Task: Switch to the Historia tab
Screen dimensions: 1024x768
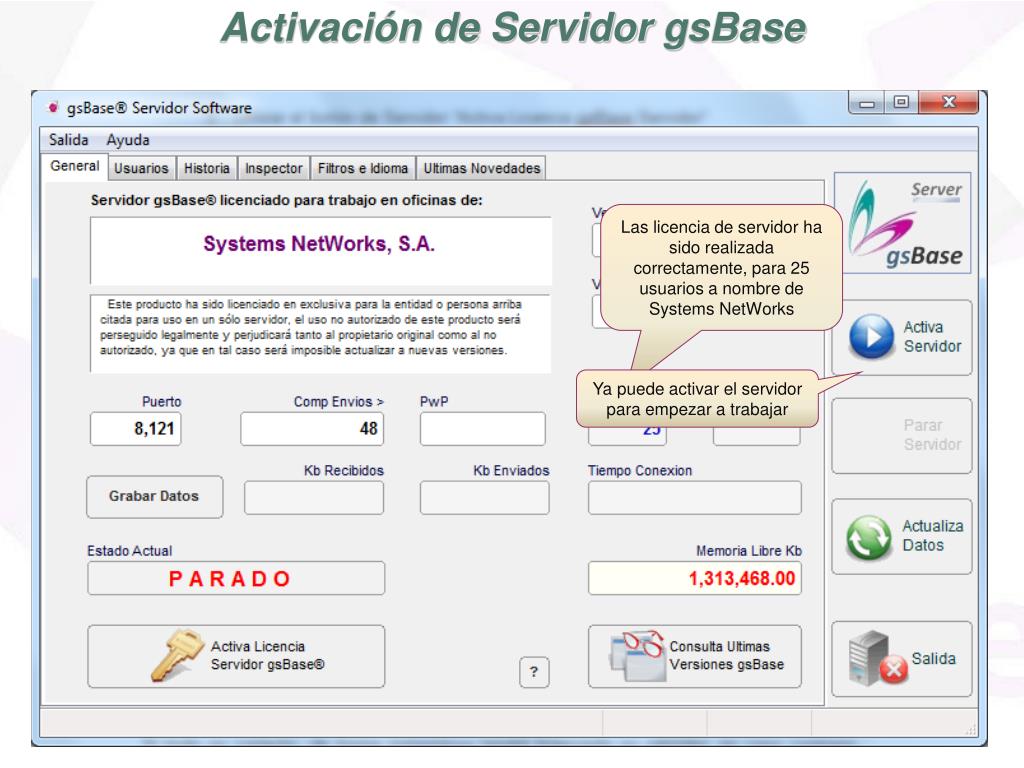Action: coord(206,168)
